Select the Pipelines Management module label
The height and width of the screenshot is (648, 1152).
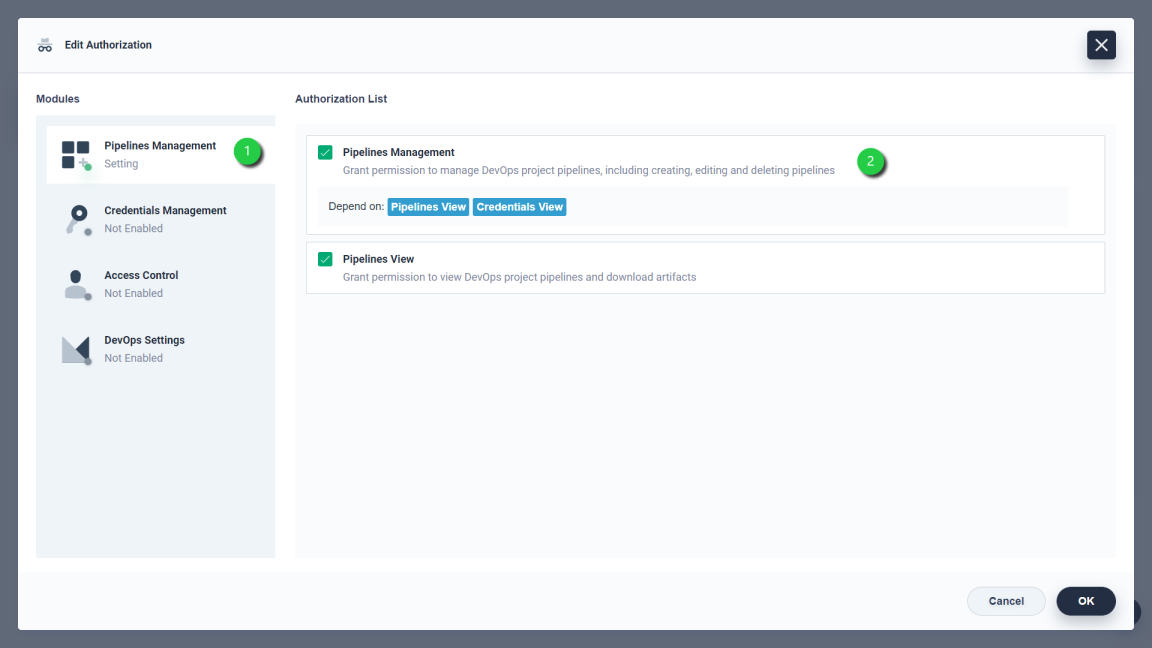[x=160, y=146]
